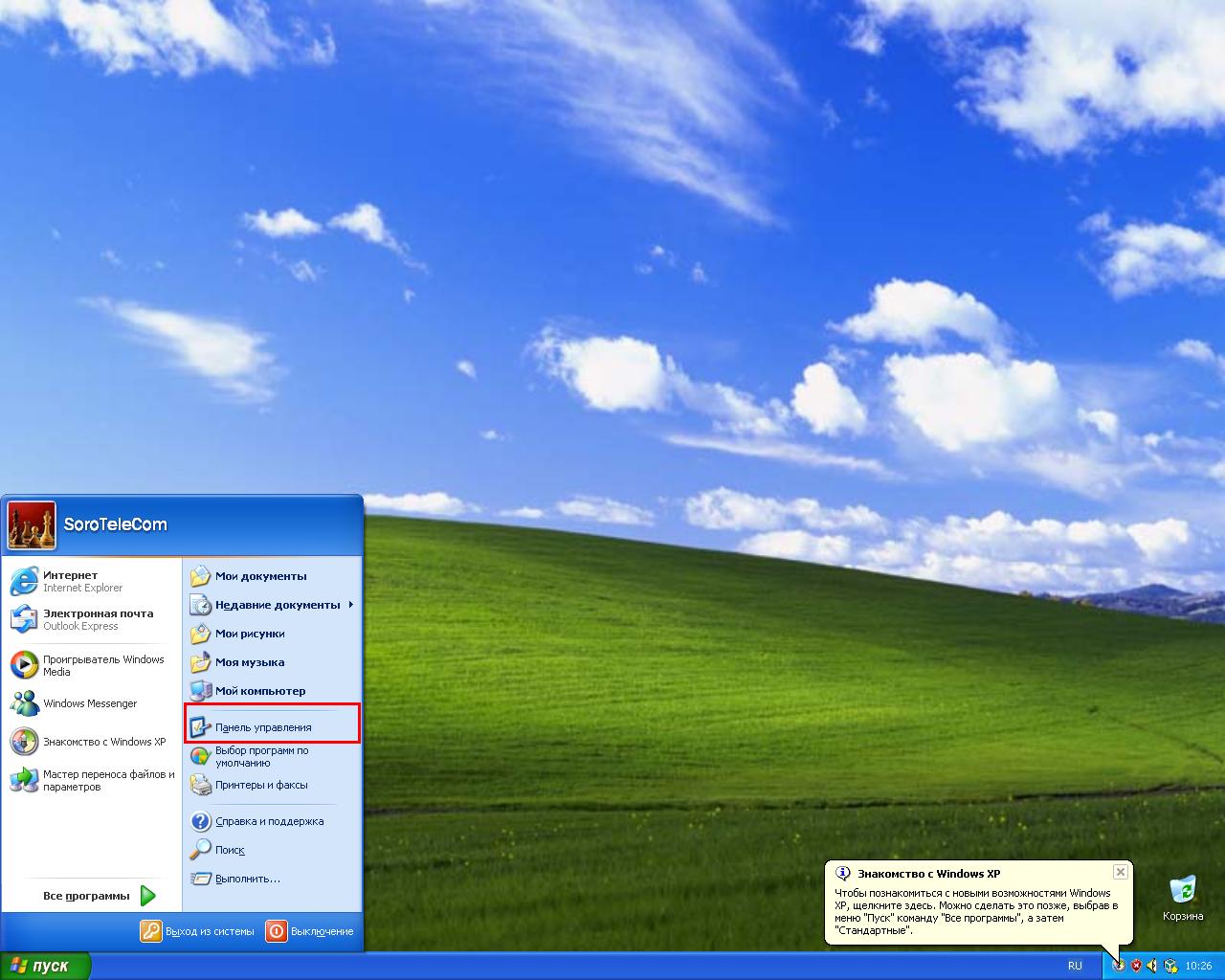The height and width of the screenshot is (980, 1225).
Task: Open Мой компьютер
Action: pyautogui.click(x=258, y=691)
